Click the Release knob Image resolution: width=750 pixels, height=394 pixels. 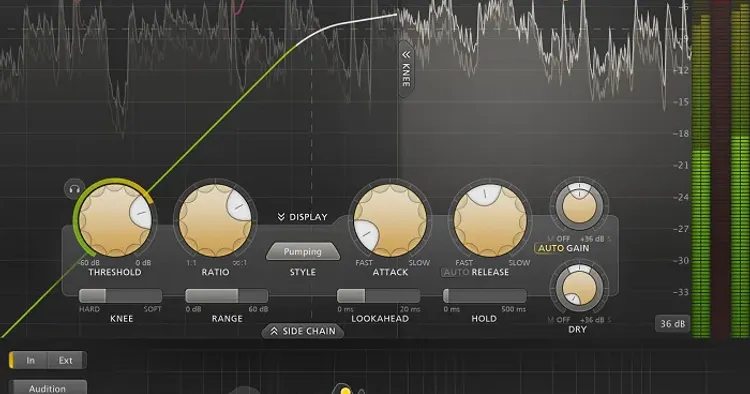pyautogui.click(x=490, y=220)
